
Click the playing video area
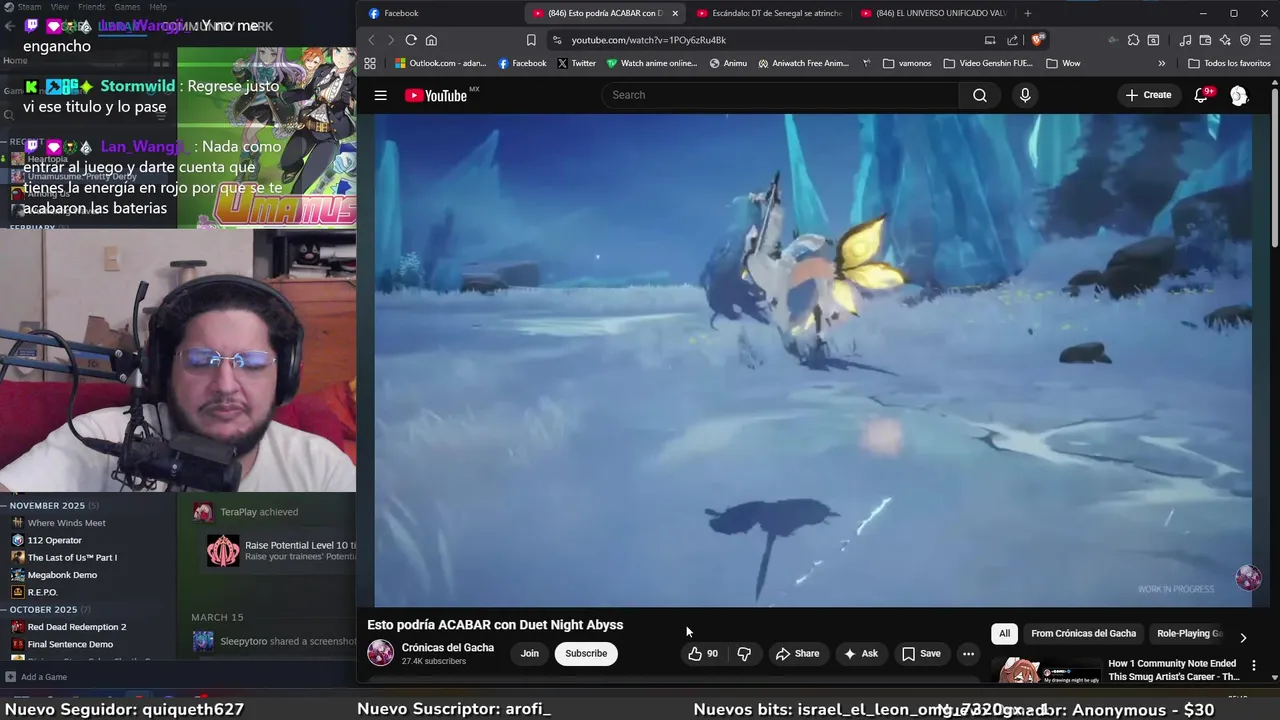pyautogui.click(x=813, y=360)
